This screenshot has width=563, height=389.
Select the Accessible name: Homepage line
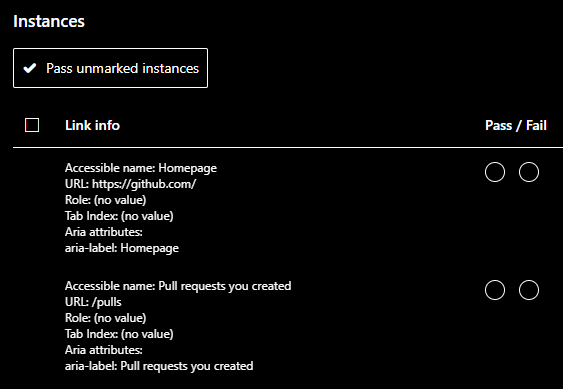141,168
